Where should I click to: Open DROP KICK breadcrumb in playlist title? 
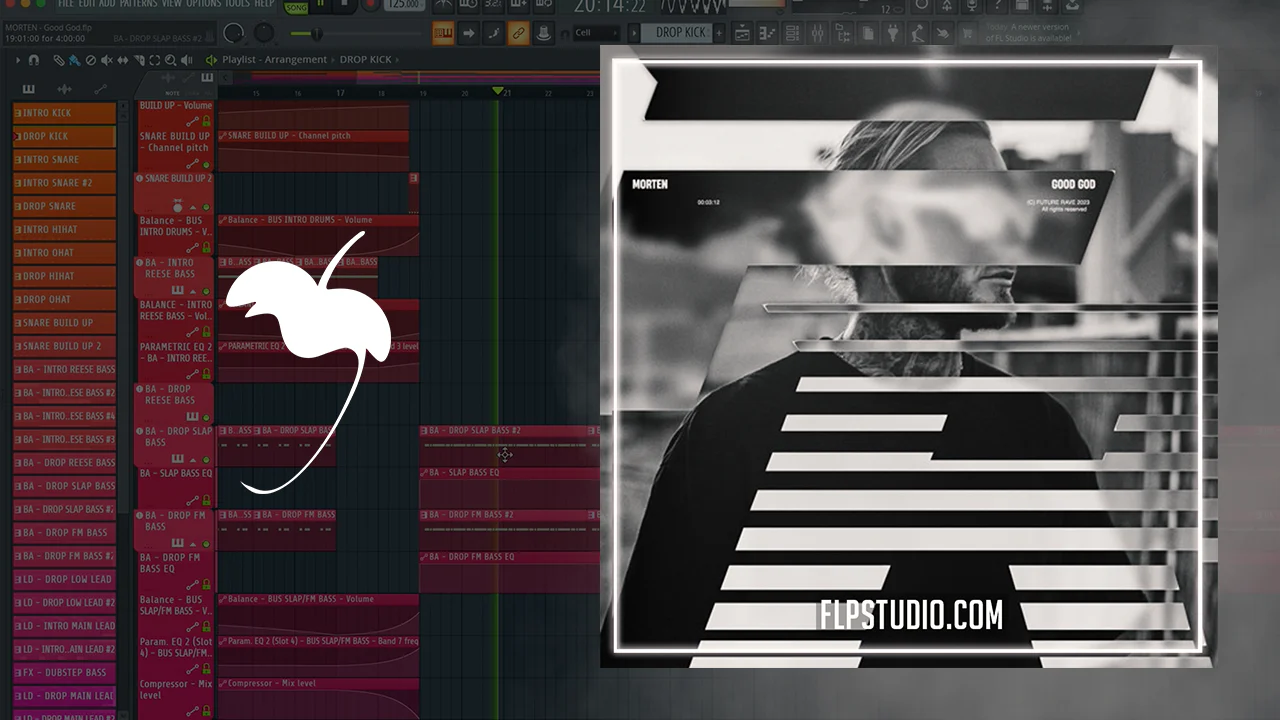tap(366, 60)
